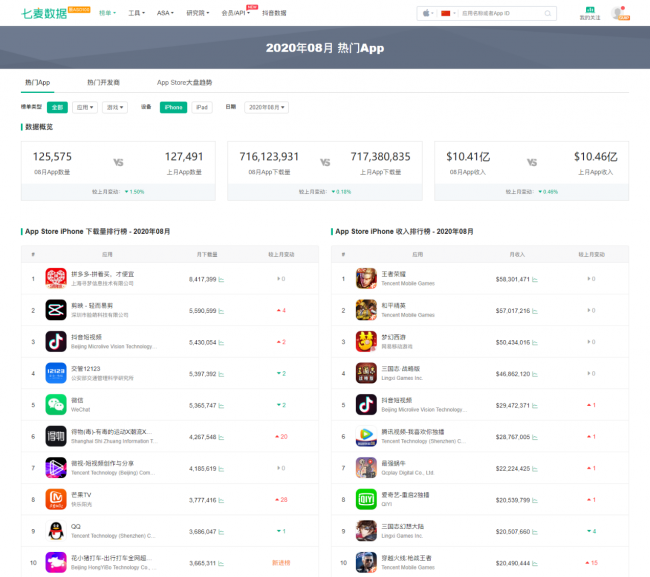
Task: Click the $20,490,444 revenue value
Action: point(513,563)
